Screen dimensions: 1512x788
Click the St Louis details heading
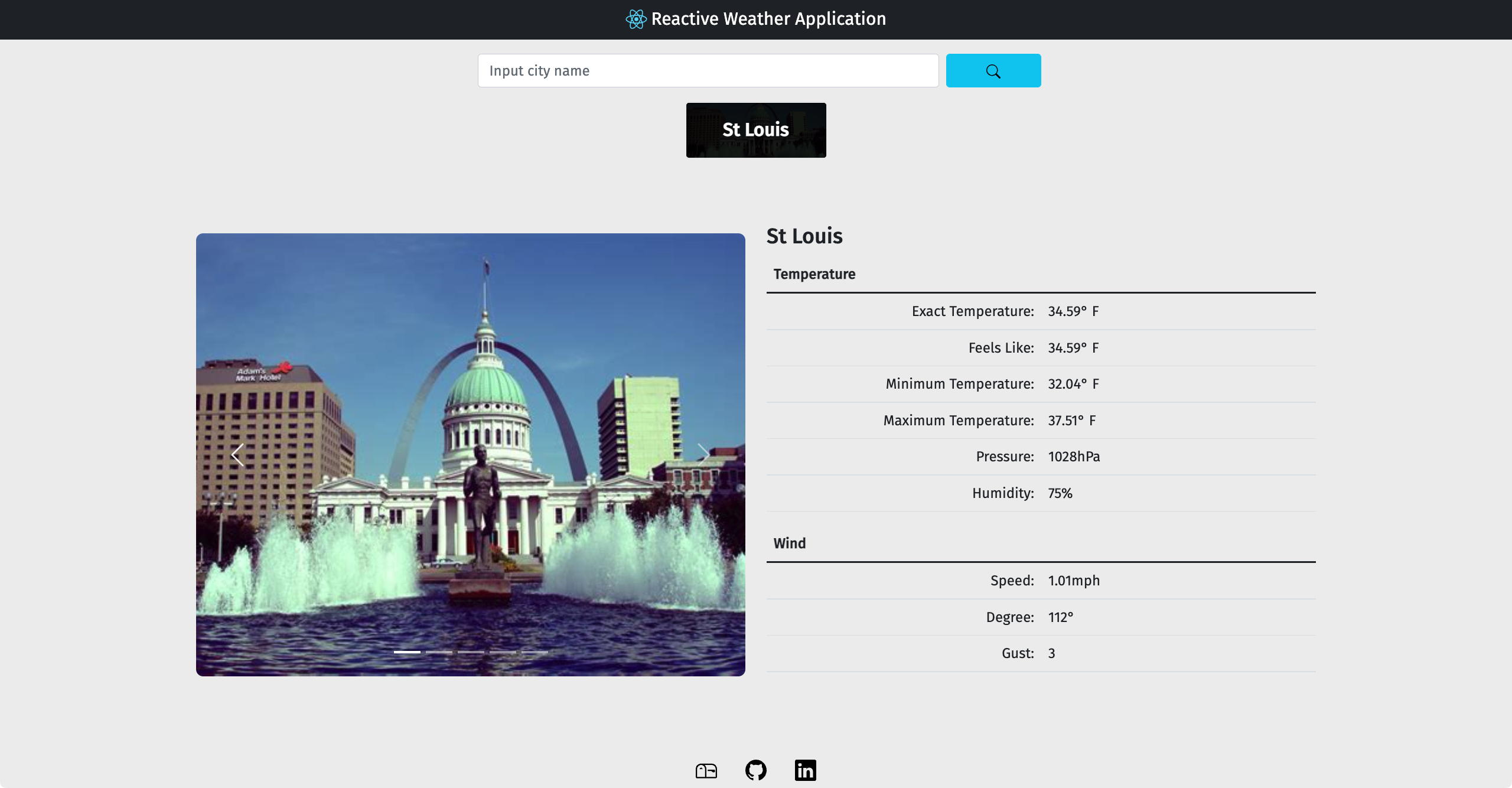804,236
